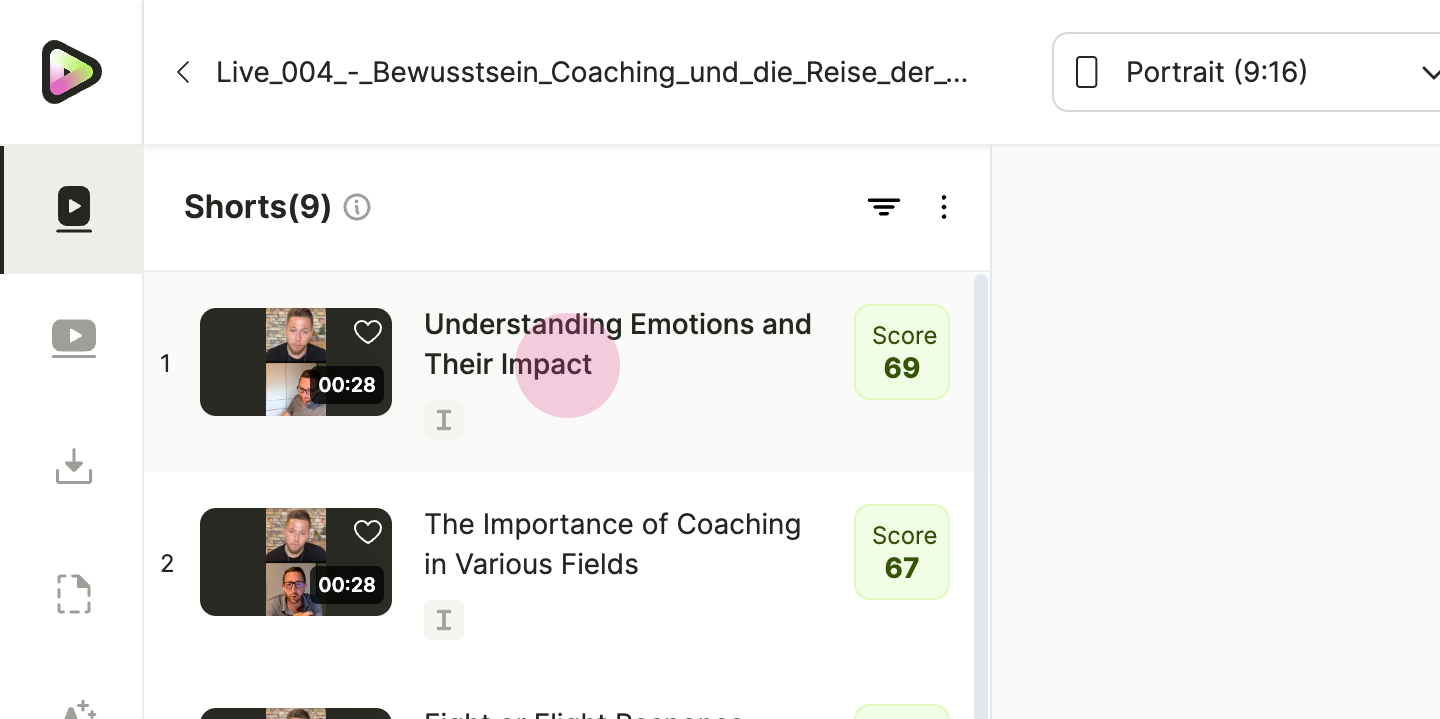
Task: Open the three-dot more options menu
Action: [944, 207]
